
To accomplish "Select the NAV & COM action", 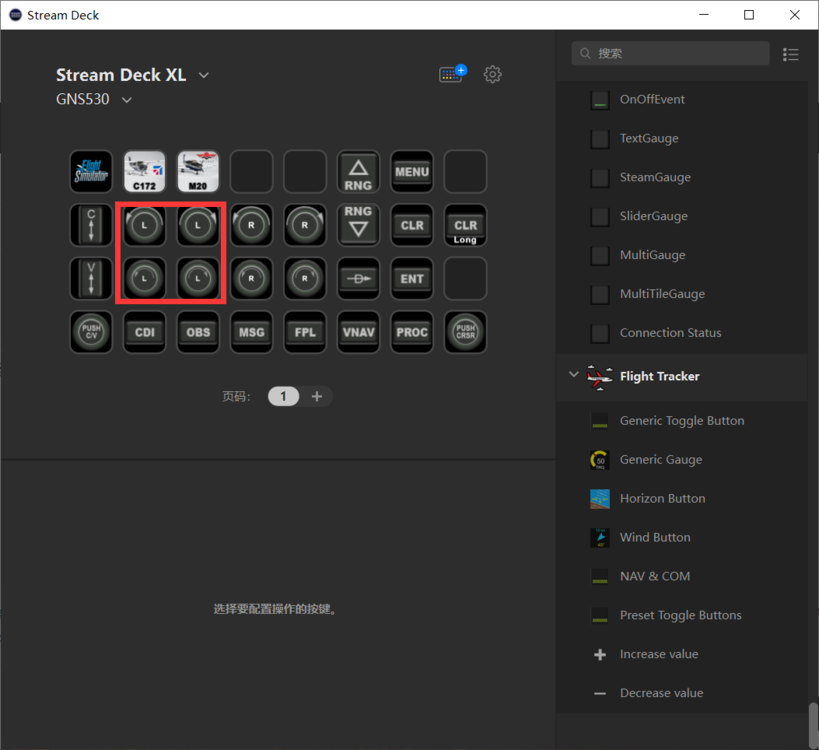I will coord(654,576).
